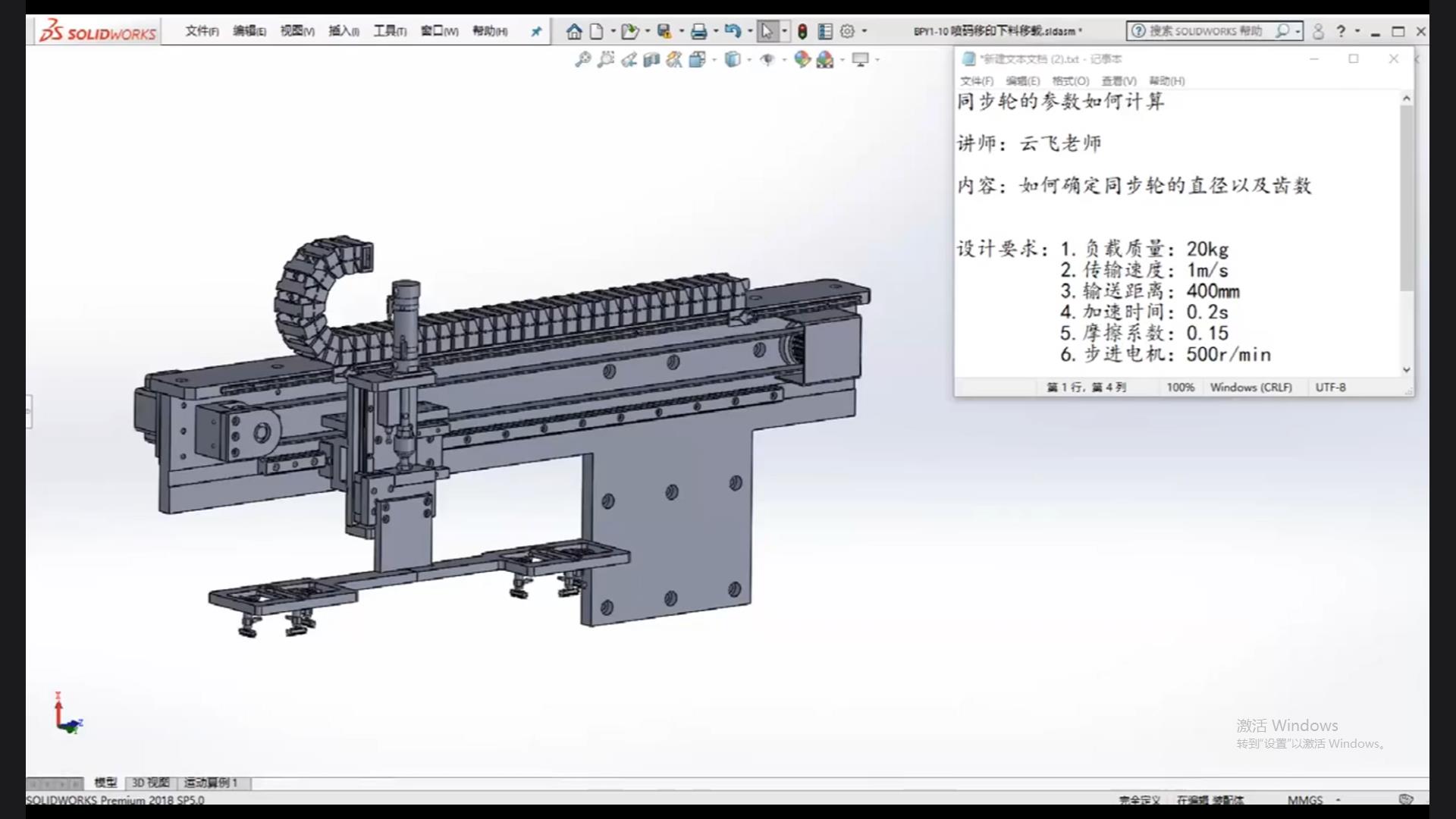1456x819 pixels.
Task: Create a new document icon
Action: tap(597, 31)
